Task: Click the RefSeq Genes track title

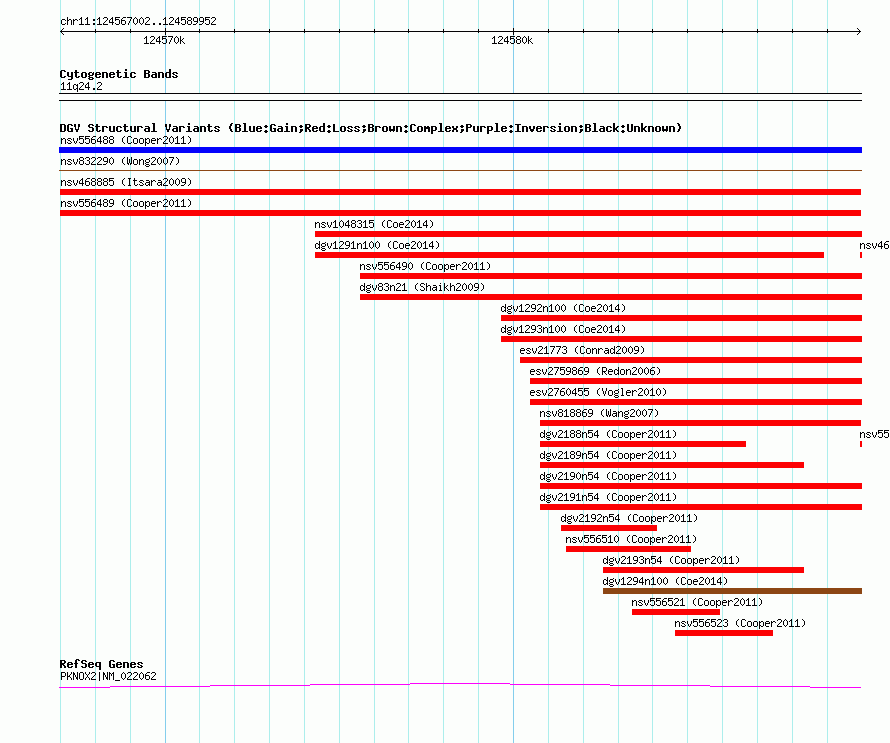Action: coord(101,664)
